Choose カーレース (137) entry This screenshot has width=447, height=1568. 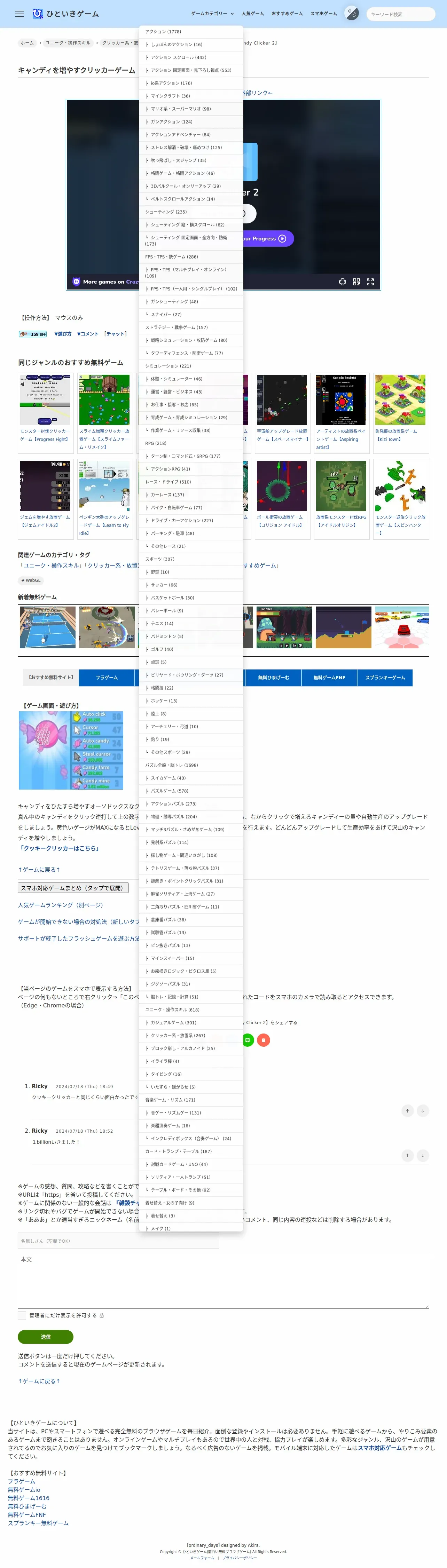tap(191, 495)
